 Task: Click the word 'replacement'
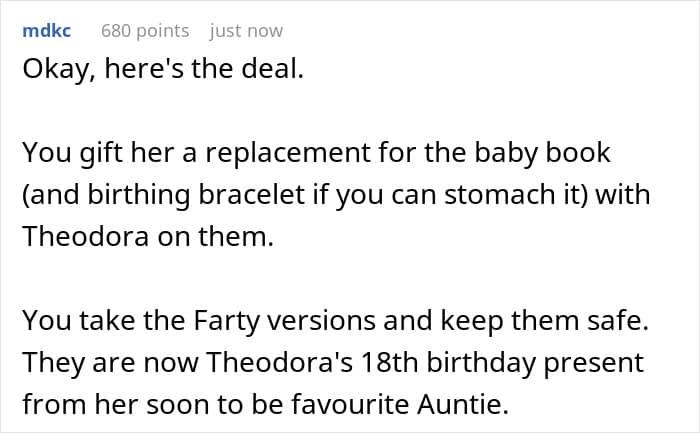[316, 157]
